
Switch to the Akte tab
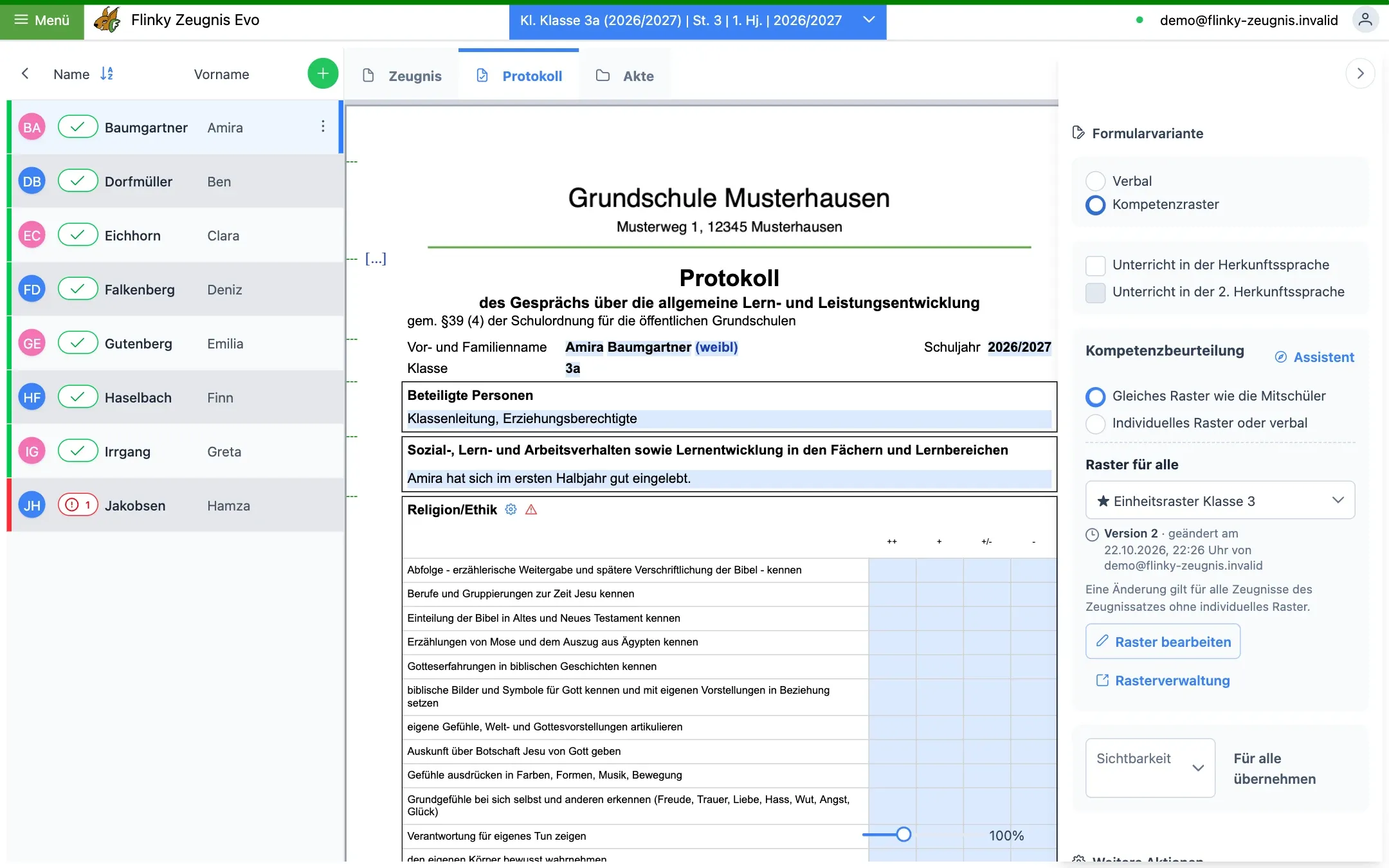[x=625, y=76]
